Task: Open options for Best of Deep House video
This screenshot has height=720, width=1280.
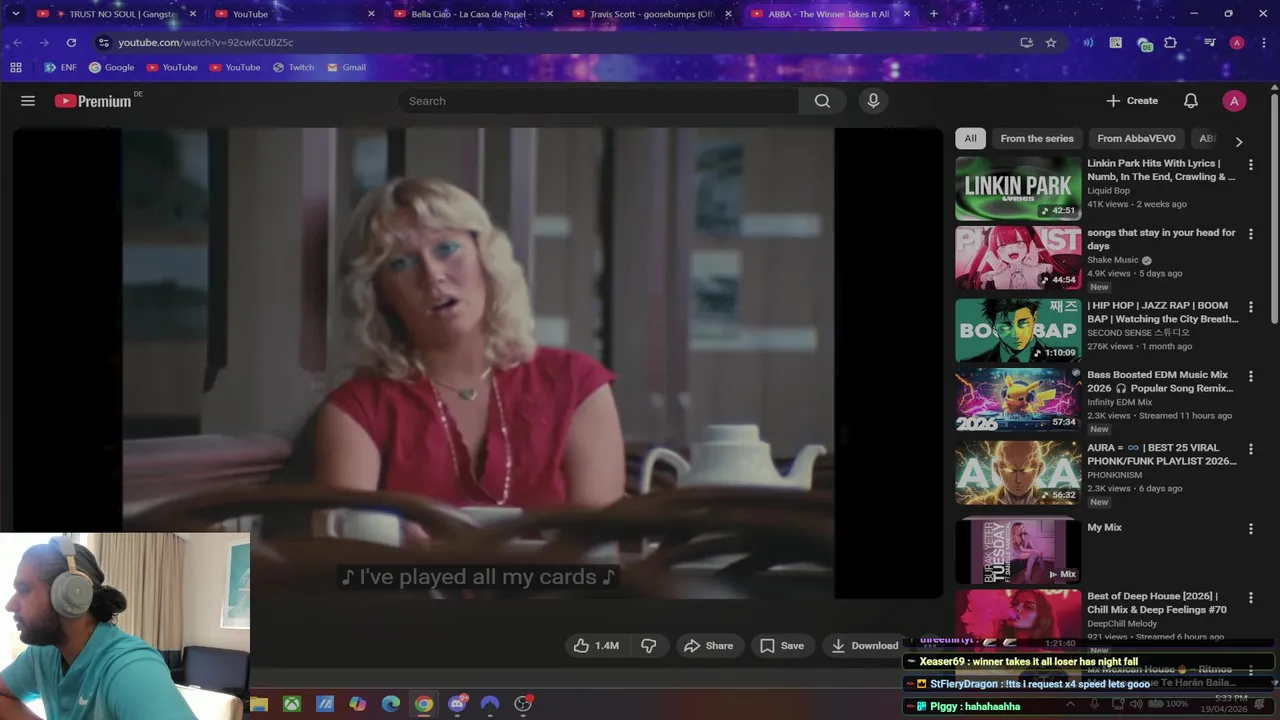Action: pyautogui.click(x=1250, y=598)
